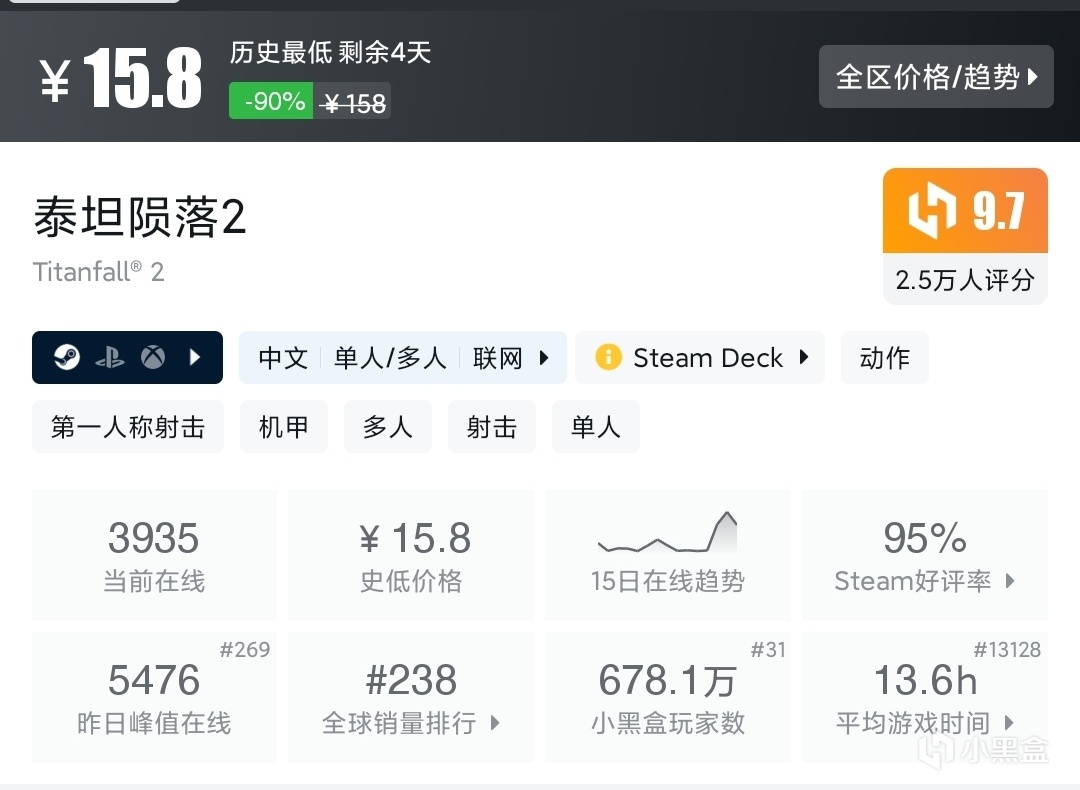Image resolution: width=1080 pixels, height=790 pixels.
Task: Expand the platforms list arrow
Action: (196, 358)
